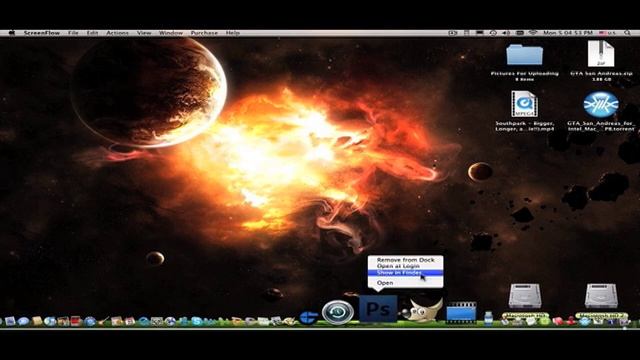640x360 pixels.
Task: Click the blue filmstrip icon in dock
Action: (461, 313)
